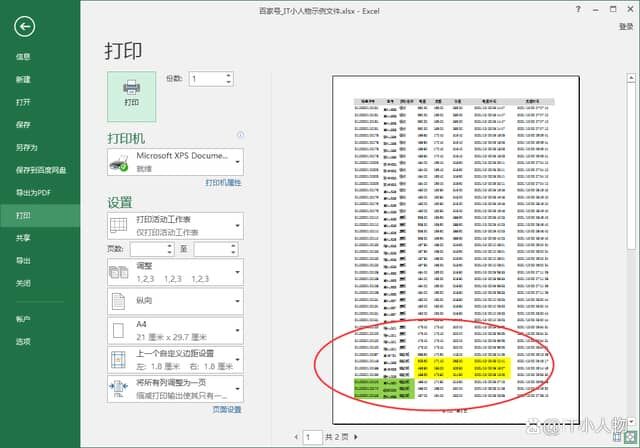Choose 导出为PDF from the sidebar menu

32,192
